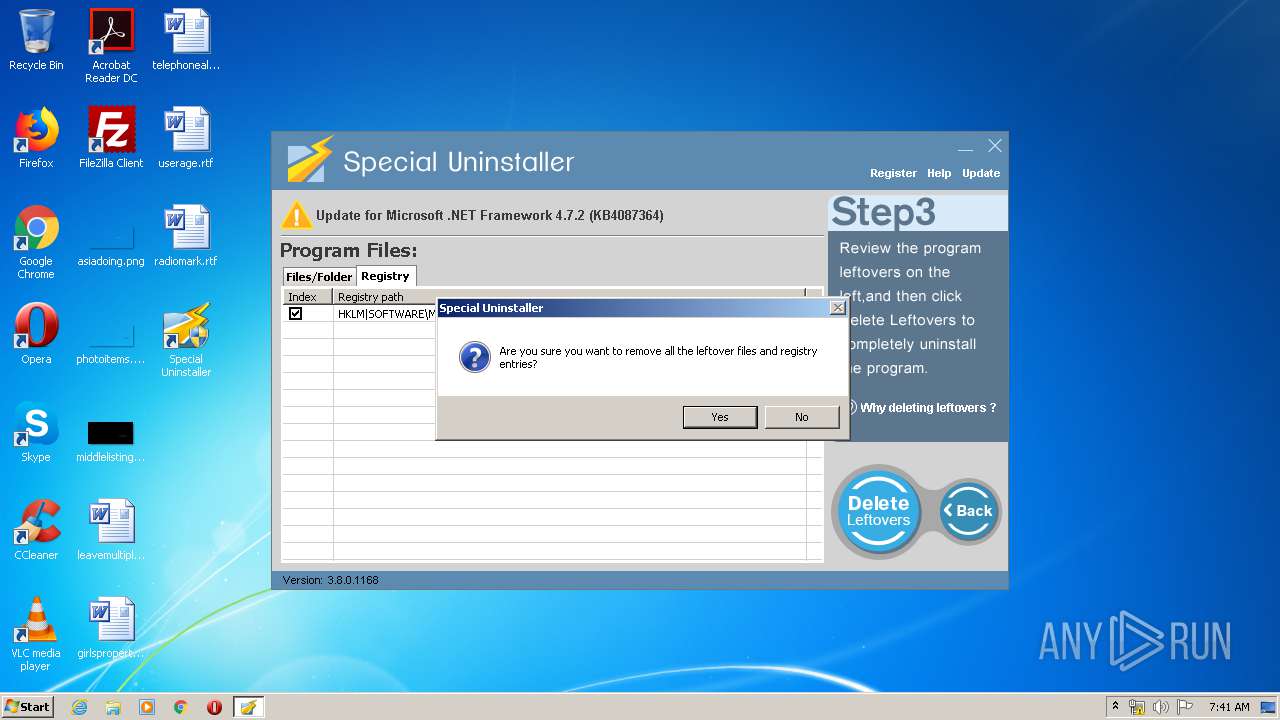Select the Google Chrome desktop shortcut

tap(36, 242)
